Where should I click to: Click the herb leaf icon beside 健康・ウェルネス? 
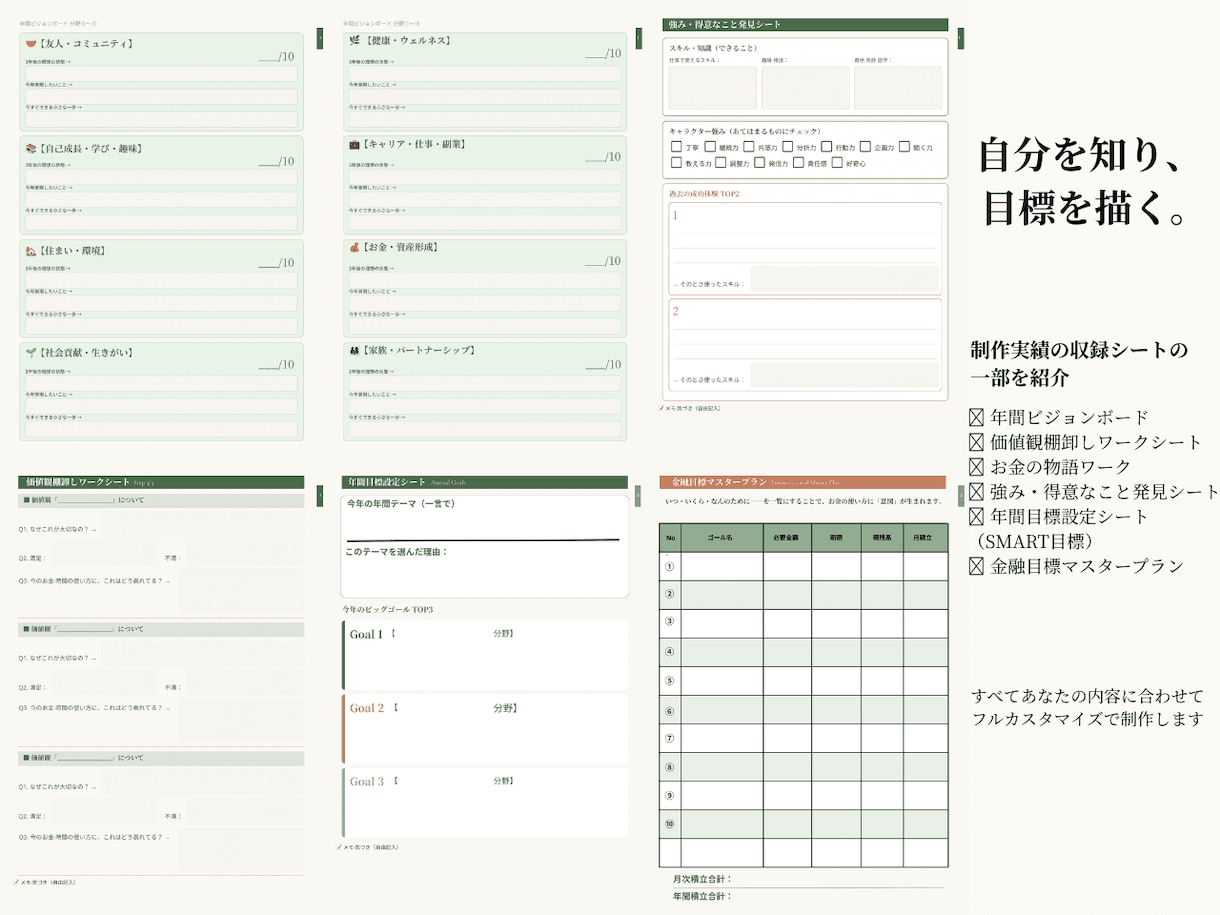pos(354,40)
